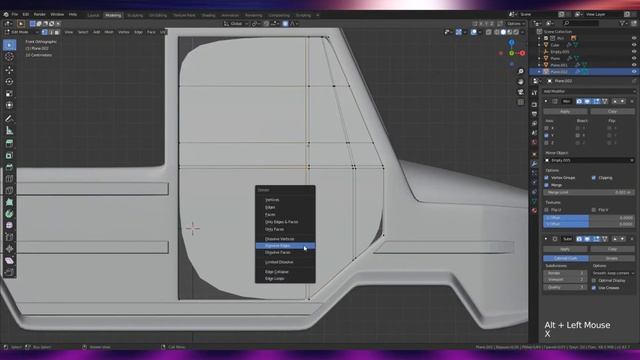Adjust the U Offset slider
This screenshot has width=640, height=360.
[x=589, y=218]
